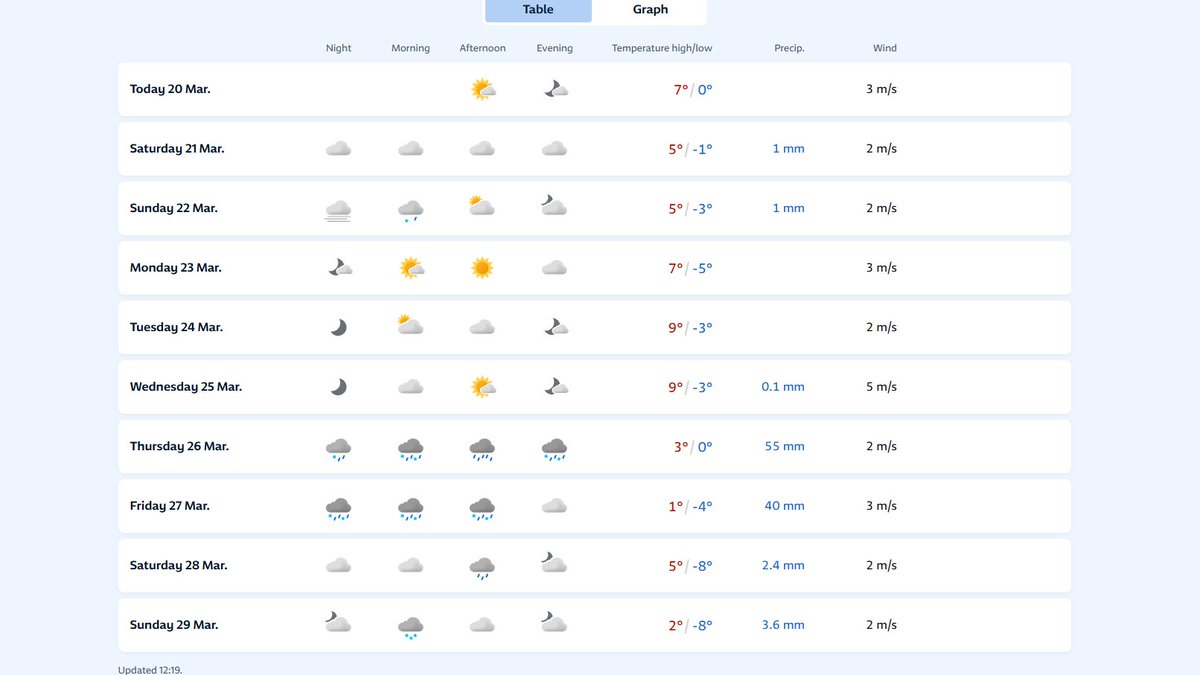
Task: Click Wednesday 25 Mar. afternoon sun-cloud icon
Action: [483, 387]
